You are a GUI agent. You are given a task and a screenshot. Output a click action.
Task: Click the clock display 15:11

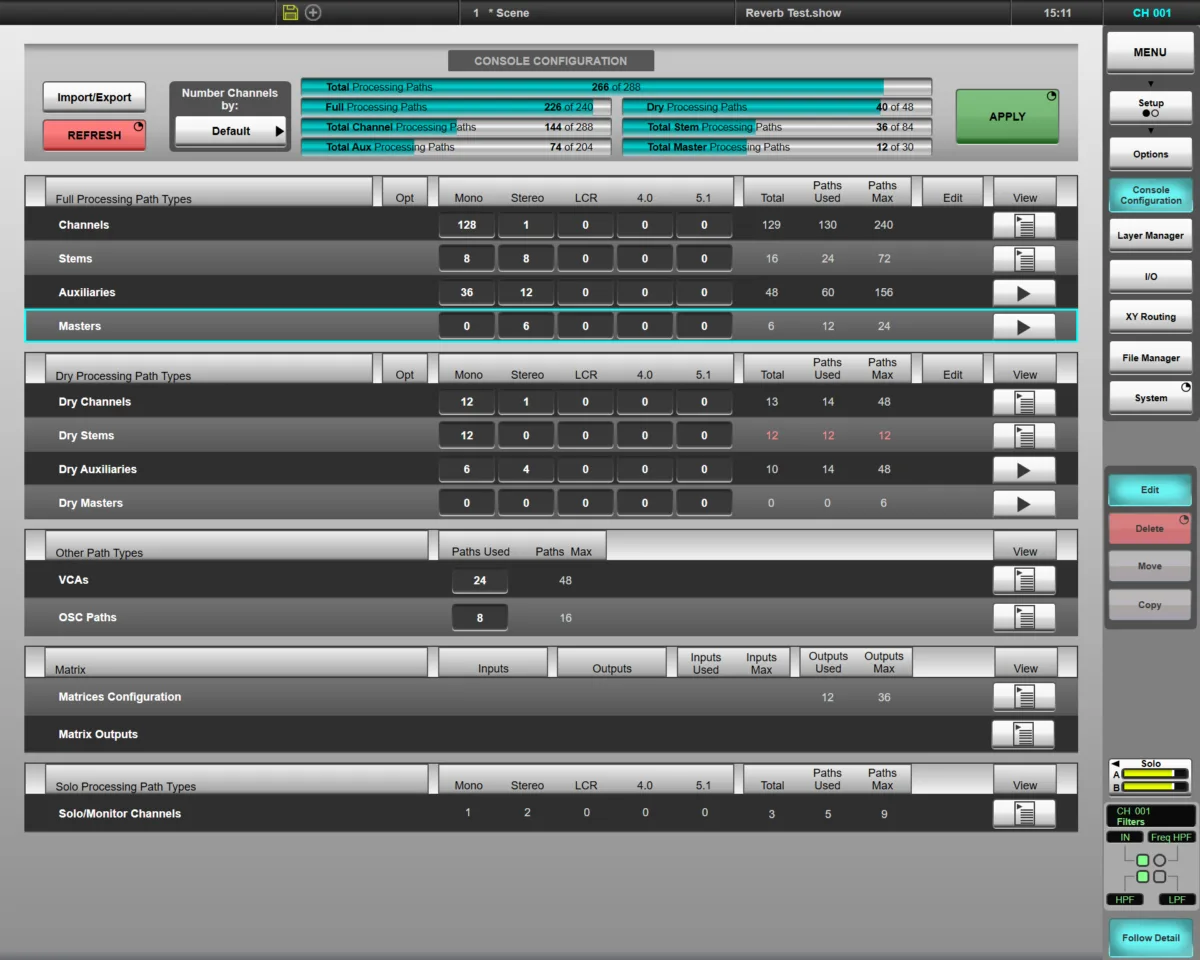1057,13
